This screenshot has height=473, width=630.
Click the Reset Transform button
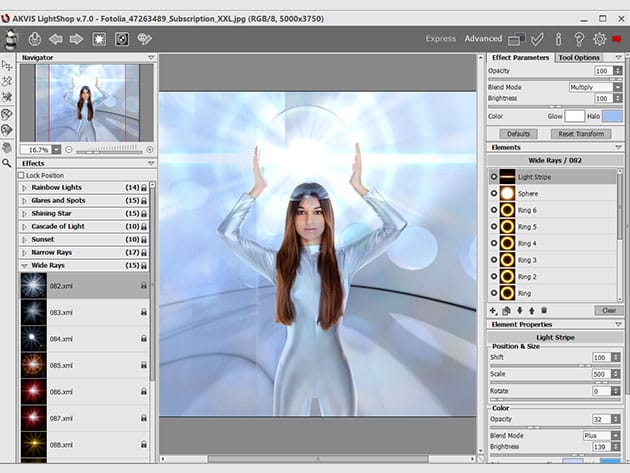[579, 133]
